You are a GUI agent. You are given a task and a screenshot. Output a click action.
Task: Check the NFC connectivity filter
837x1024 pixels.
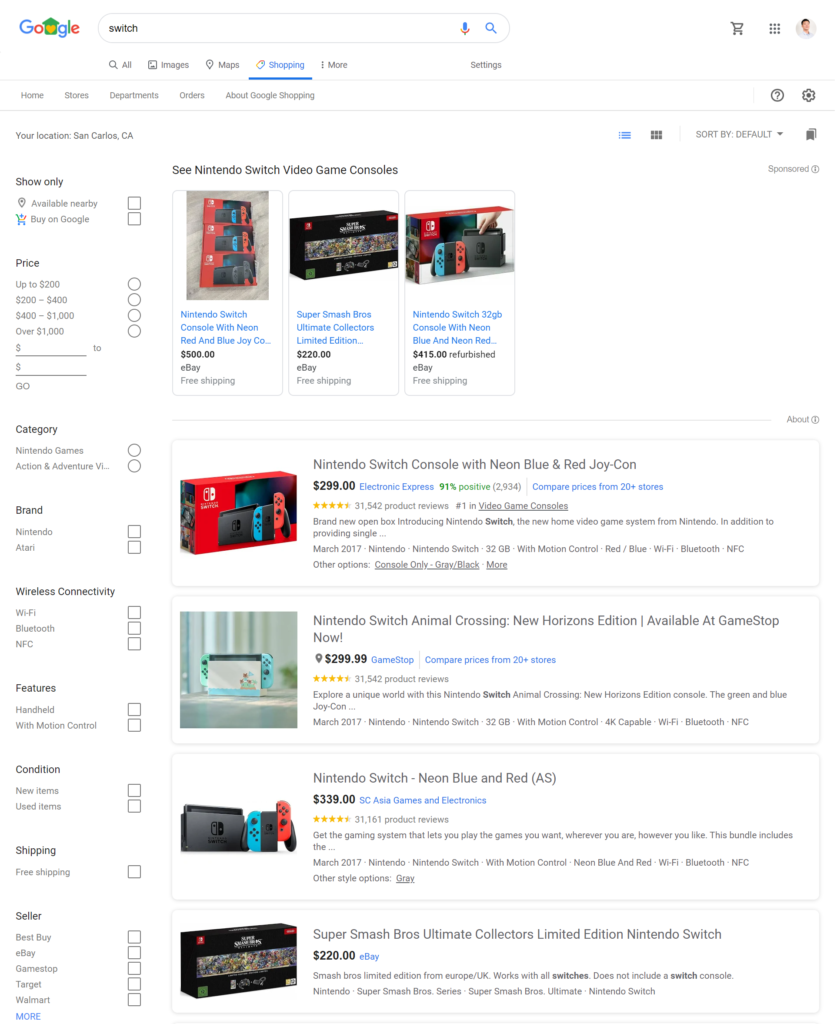tap(134, 644)
